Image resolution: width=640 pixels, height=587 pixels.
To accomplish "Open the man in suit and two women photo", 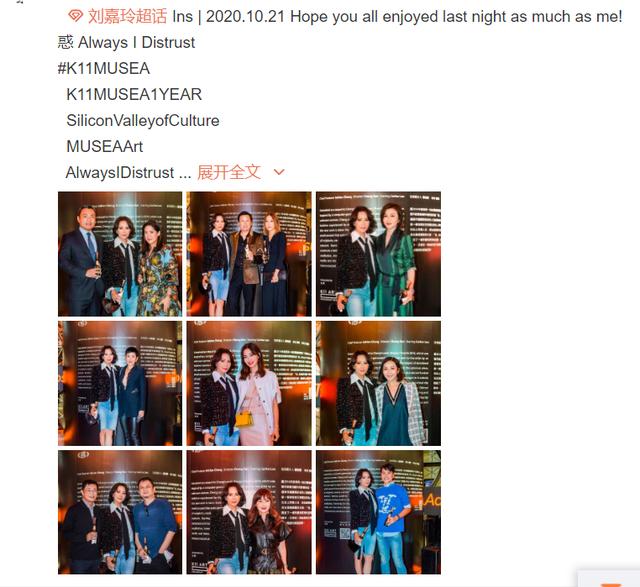I will [120, 254].
